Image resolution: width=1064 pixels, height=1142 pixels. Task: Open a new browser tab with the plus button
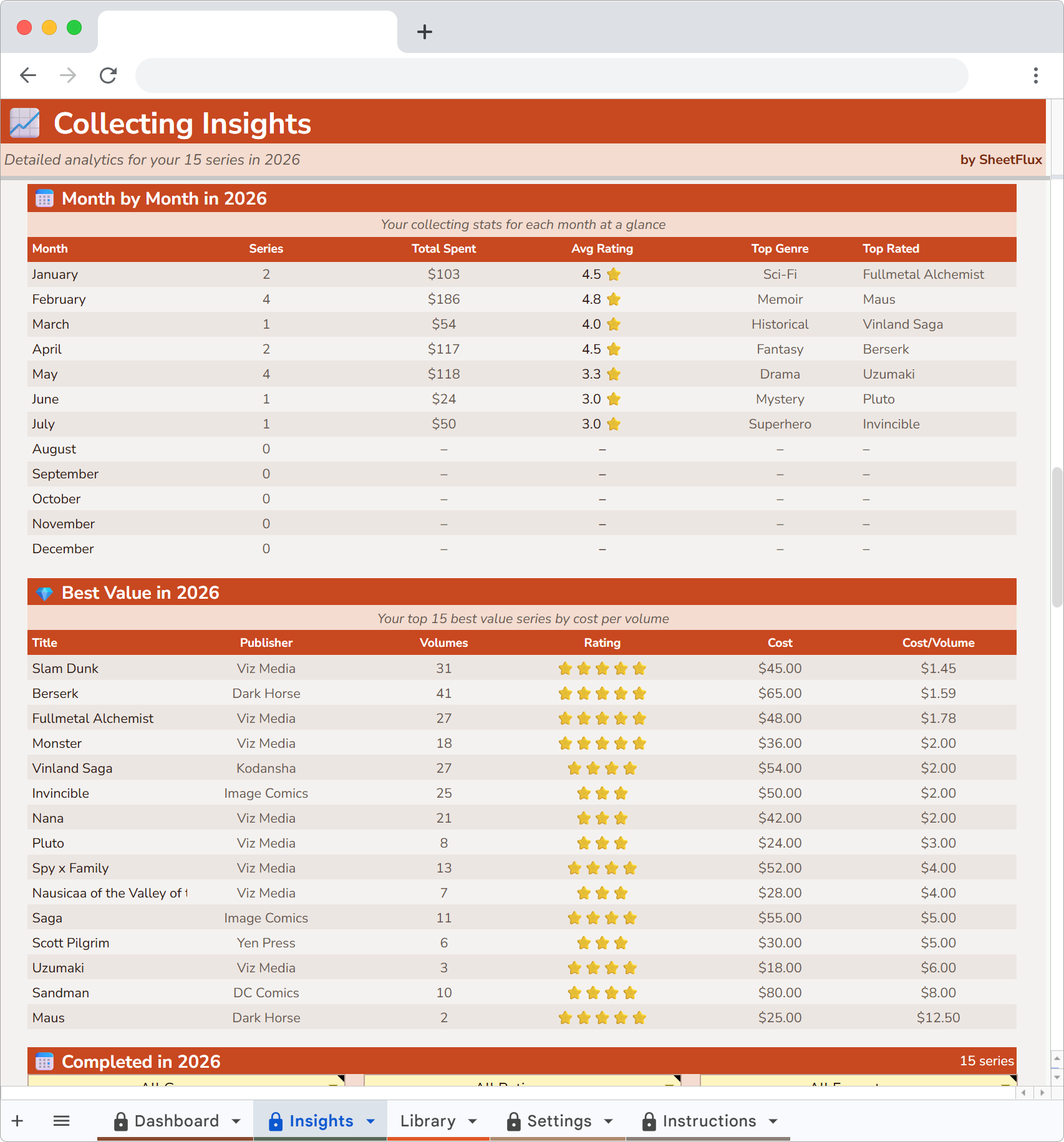point(425,32)
